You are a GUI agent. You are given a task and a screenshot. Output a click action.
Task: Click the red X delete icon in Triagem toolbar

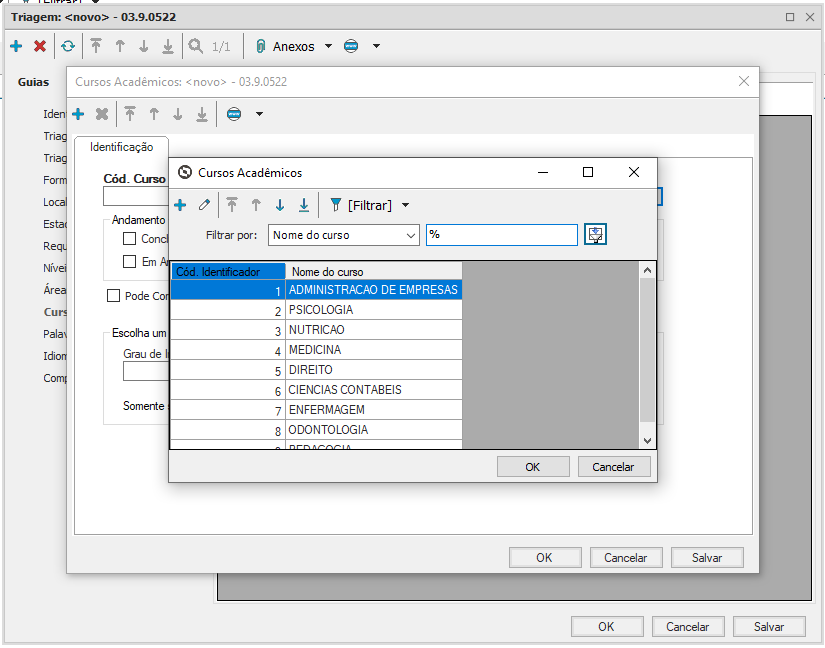coord(40,46)
